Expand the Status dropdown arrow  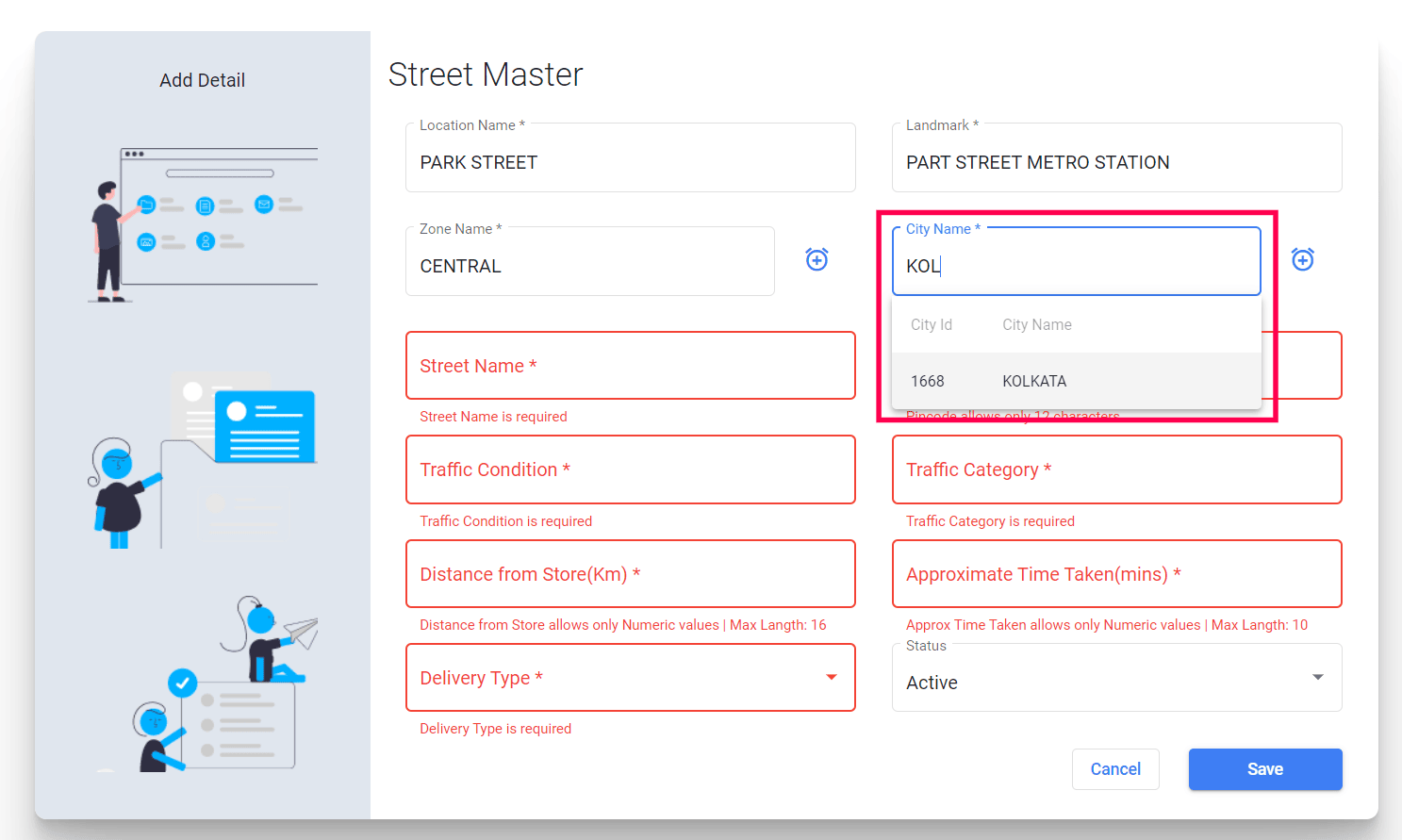(x=1317, y=677)
